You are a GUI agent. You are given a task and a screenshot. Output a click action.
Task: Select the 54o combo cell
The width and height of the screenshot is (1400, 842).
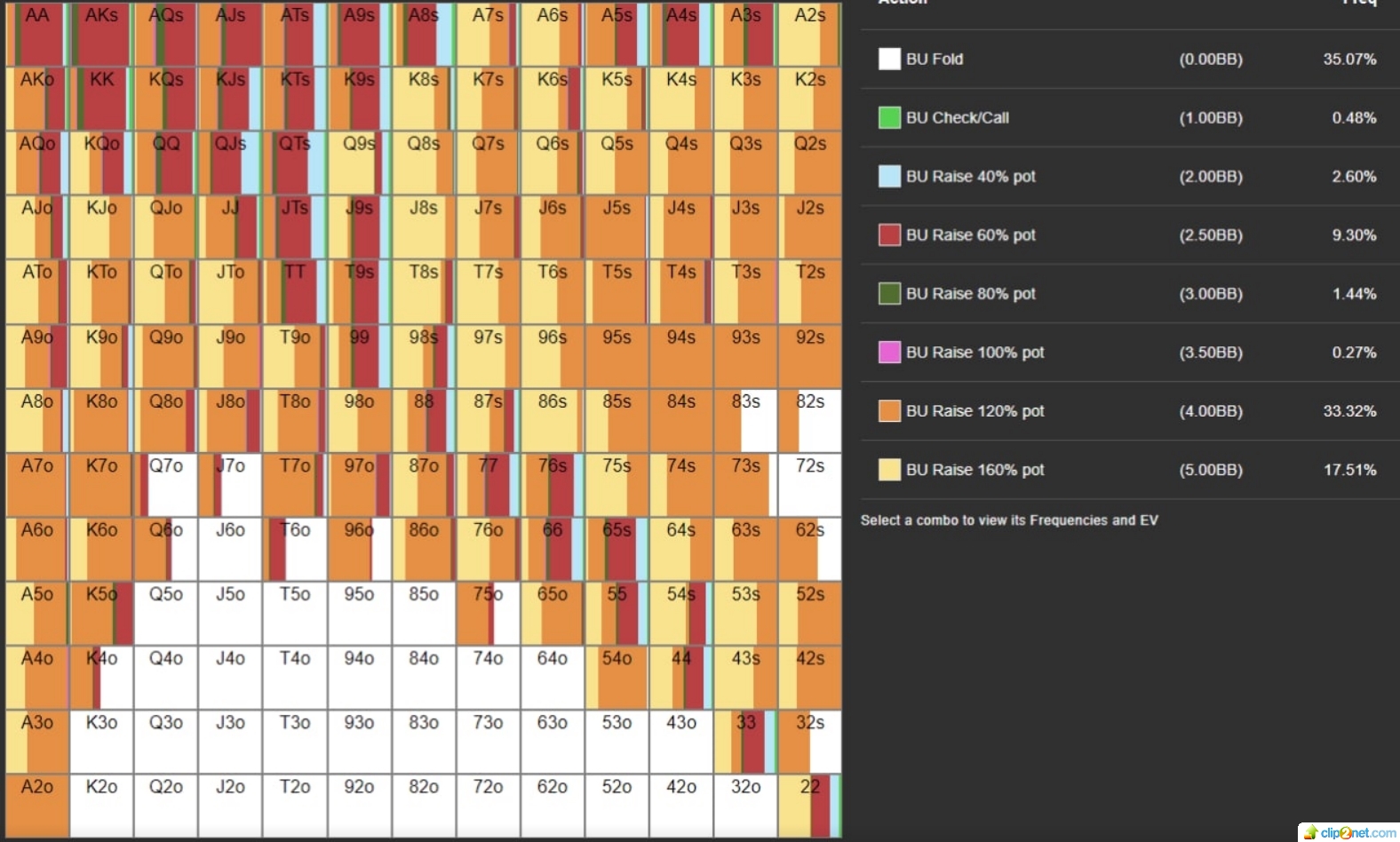pyautogui.click(x=616, y=677)
